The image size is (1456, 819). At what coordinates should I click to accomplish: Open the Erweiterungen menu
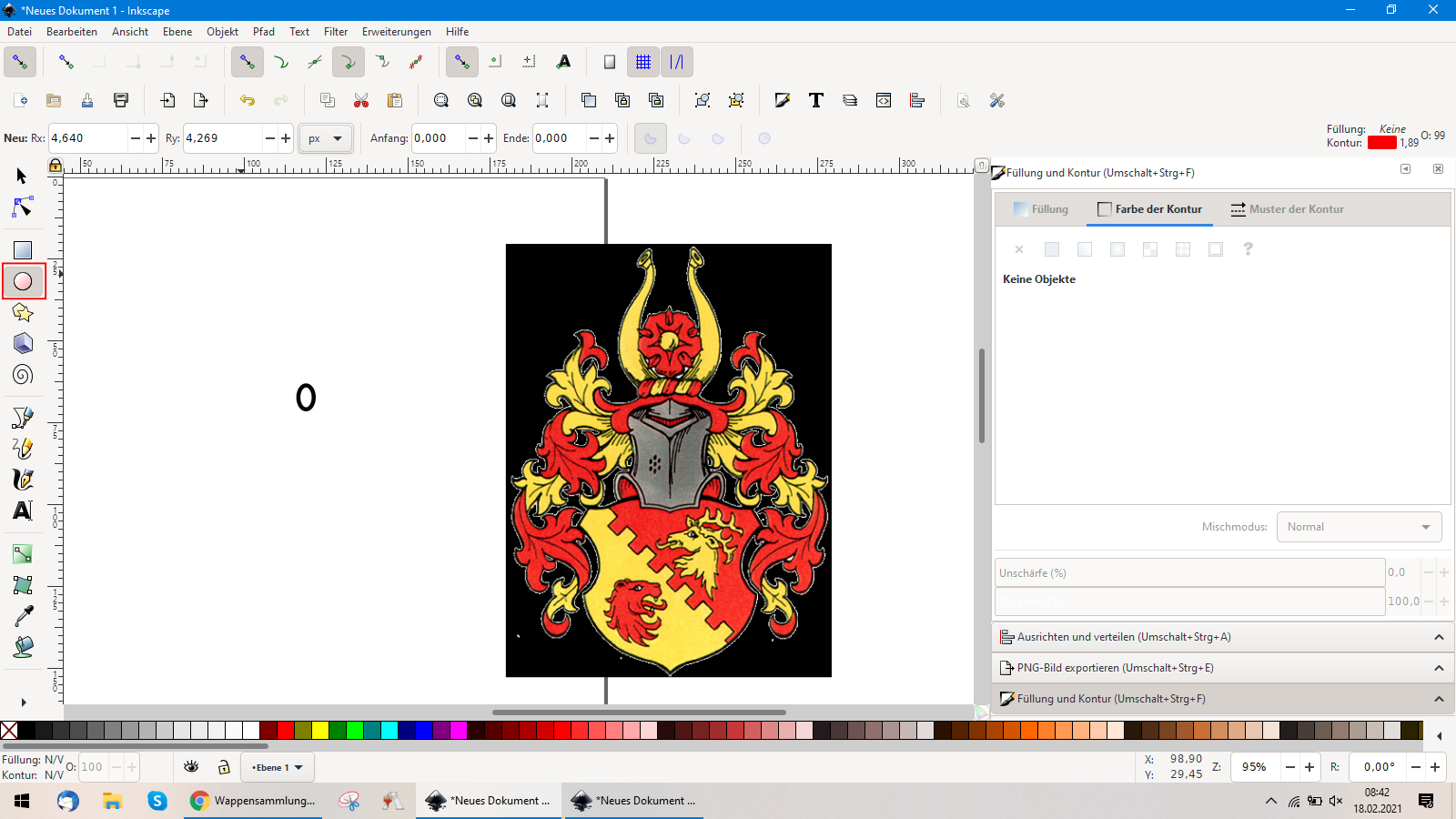pyautogui.click(x=396, y=32)
